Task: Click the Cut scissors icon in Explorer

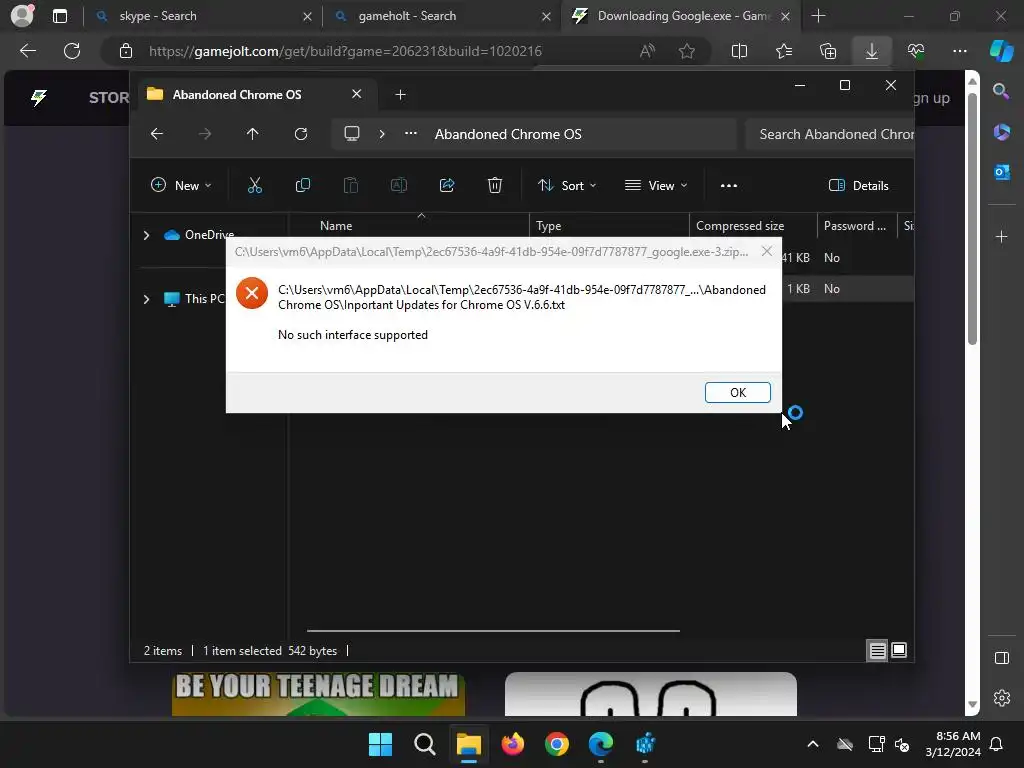Action: [255, 185]
